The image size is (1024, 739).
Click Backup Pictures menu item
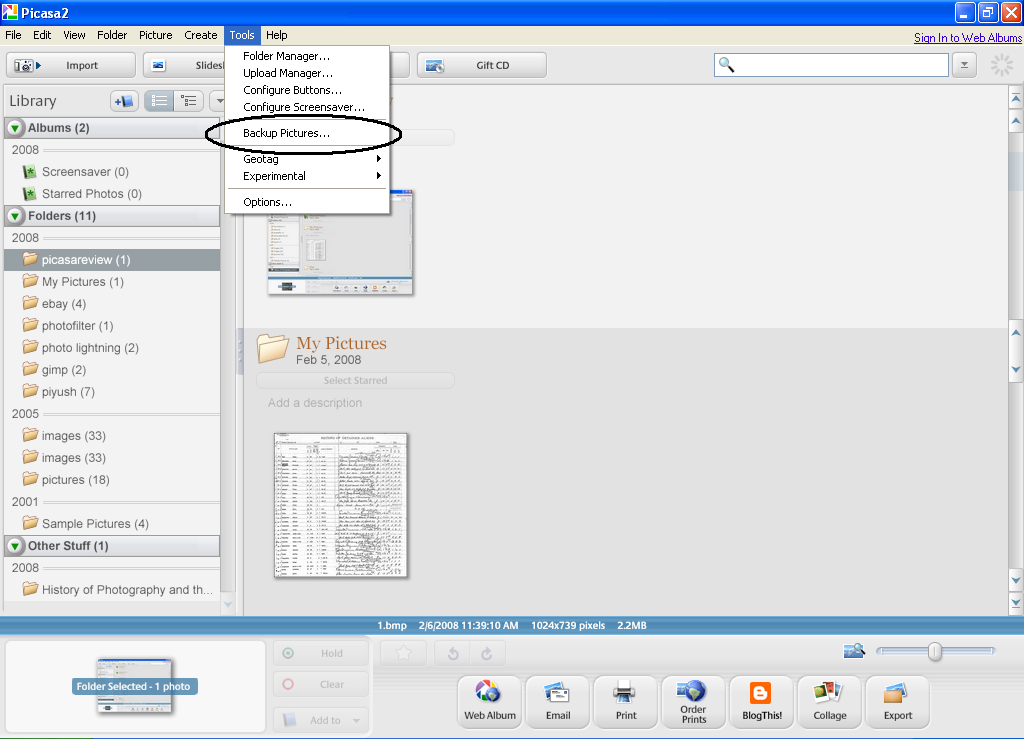pyautogui.click(x=307, y=133)
